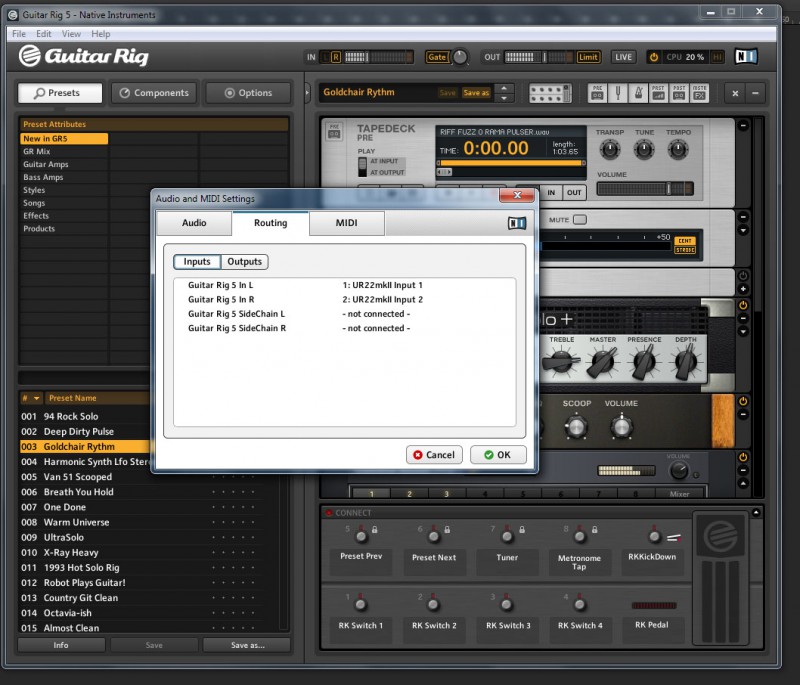
Task: Toggle the Tapedeck Pre icon in toolbar
Action: click(597, 93)
